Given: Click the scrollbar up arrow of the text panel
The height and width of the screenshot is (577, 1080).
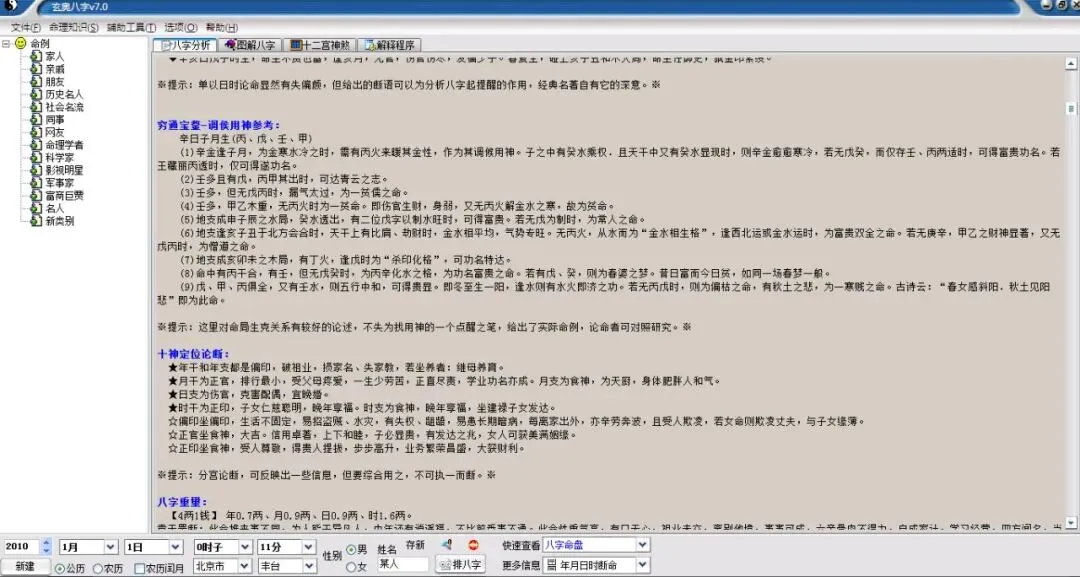Looking at the screenshot, I should (x=1071, y=63).
